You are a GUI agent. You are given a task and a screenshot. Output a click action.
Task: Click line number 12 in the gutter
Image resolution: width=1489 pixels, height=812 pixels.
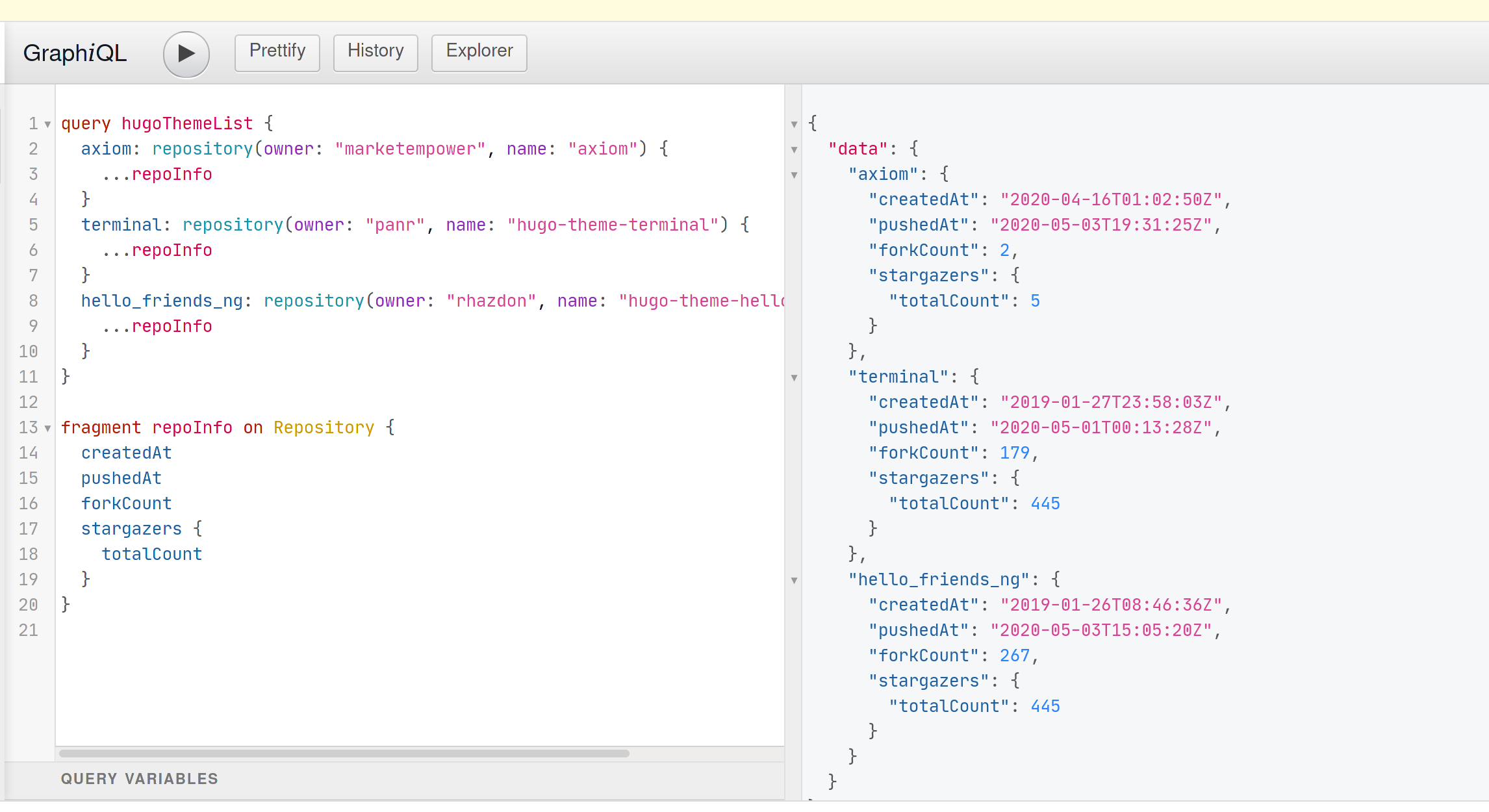29,402
